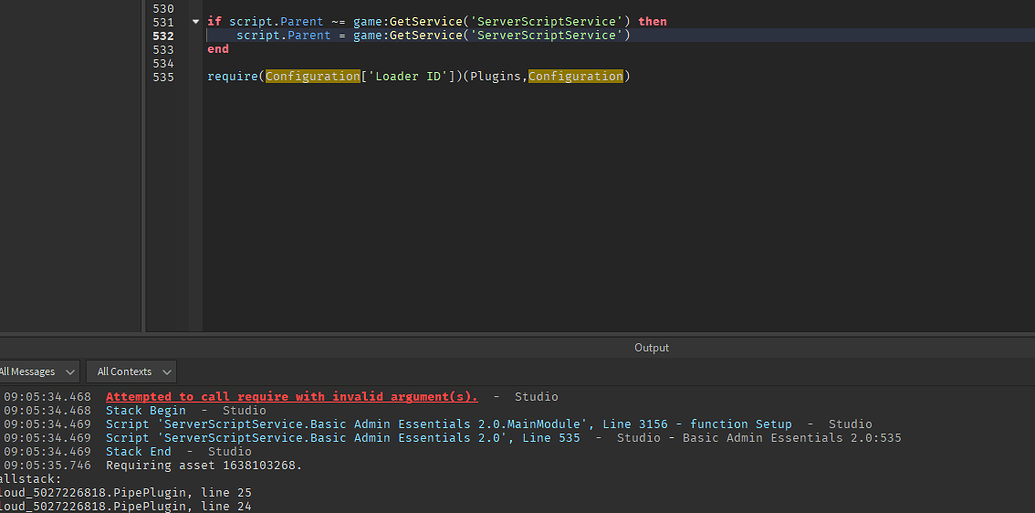Collapse the if-block fold arrow on line 531
This screenshot has width=1035, height=513.
[195, 22]
